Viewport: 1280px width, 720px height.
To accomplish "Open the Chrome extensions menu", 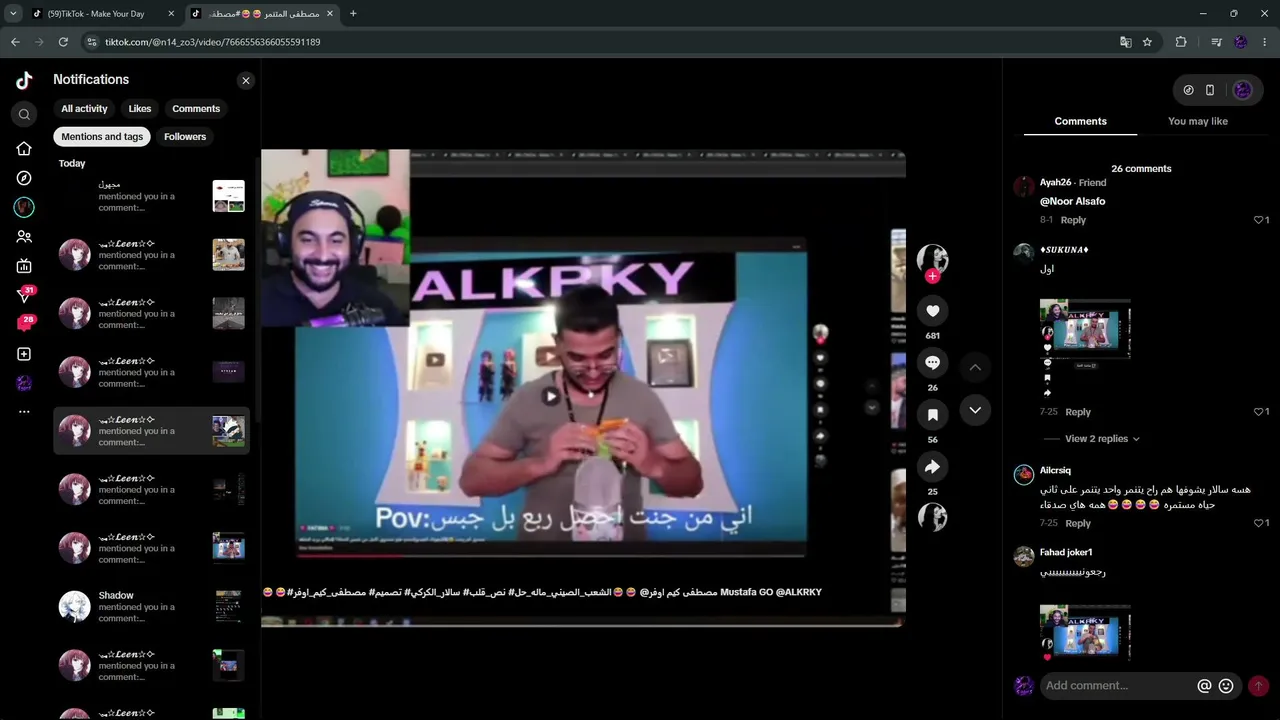I will 1181,42.
